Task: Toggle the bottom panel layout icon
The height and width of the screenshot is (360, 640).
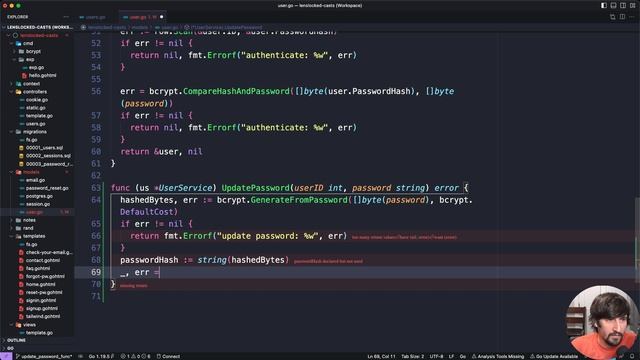Action: pos(613,6)
